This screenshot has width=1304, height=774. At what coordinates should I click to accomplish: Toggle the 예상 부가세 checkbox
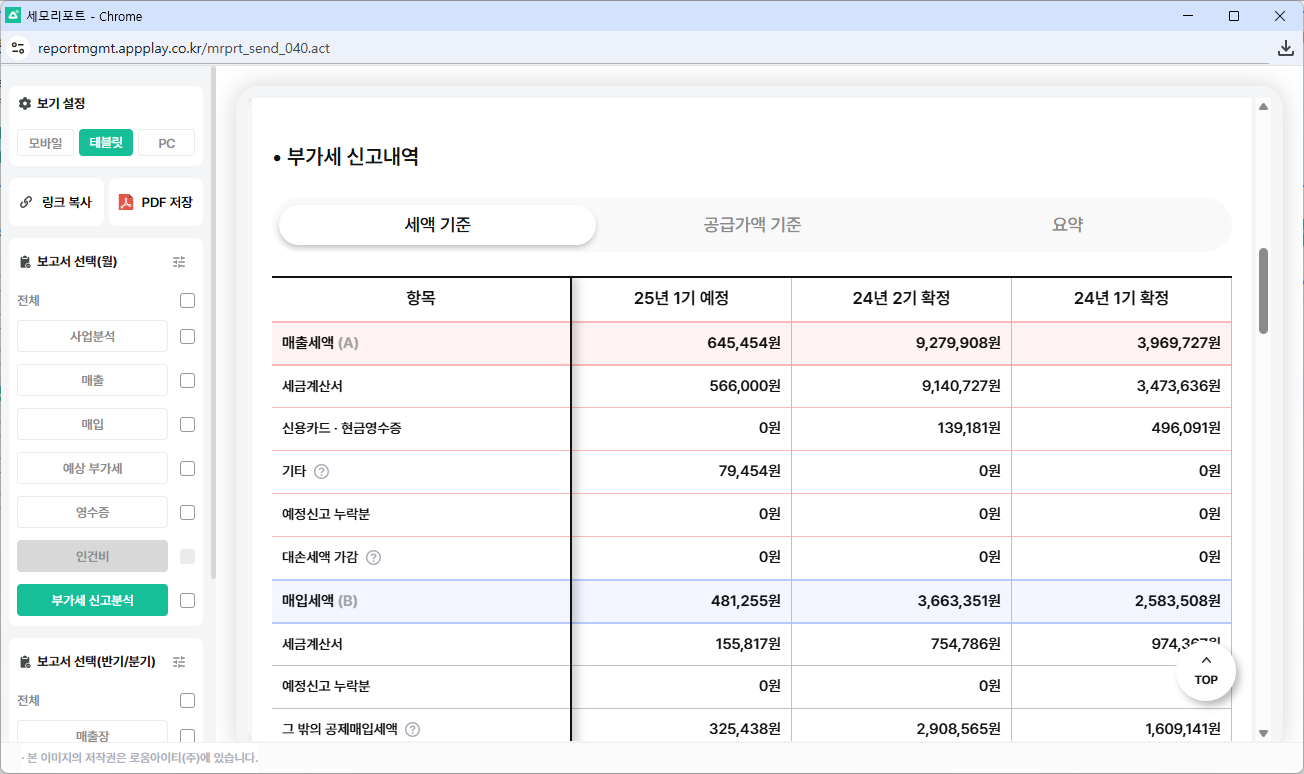pyautogui.click(x=187, y=469)
